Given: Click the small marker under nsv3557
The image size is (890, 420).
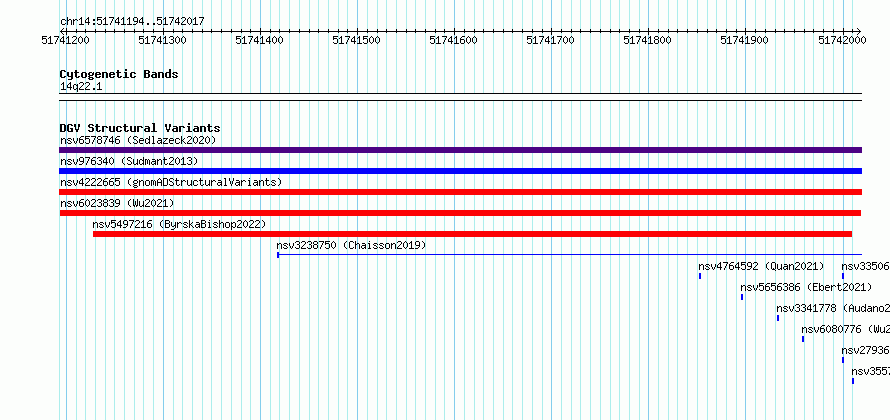Looking at the screenshot, I should (853, 381).
